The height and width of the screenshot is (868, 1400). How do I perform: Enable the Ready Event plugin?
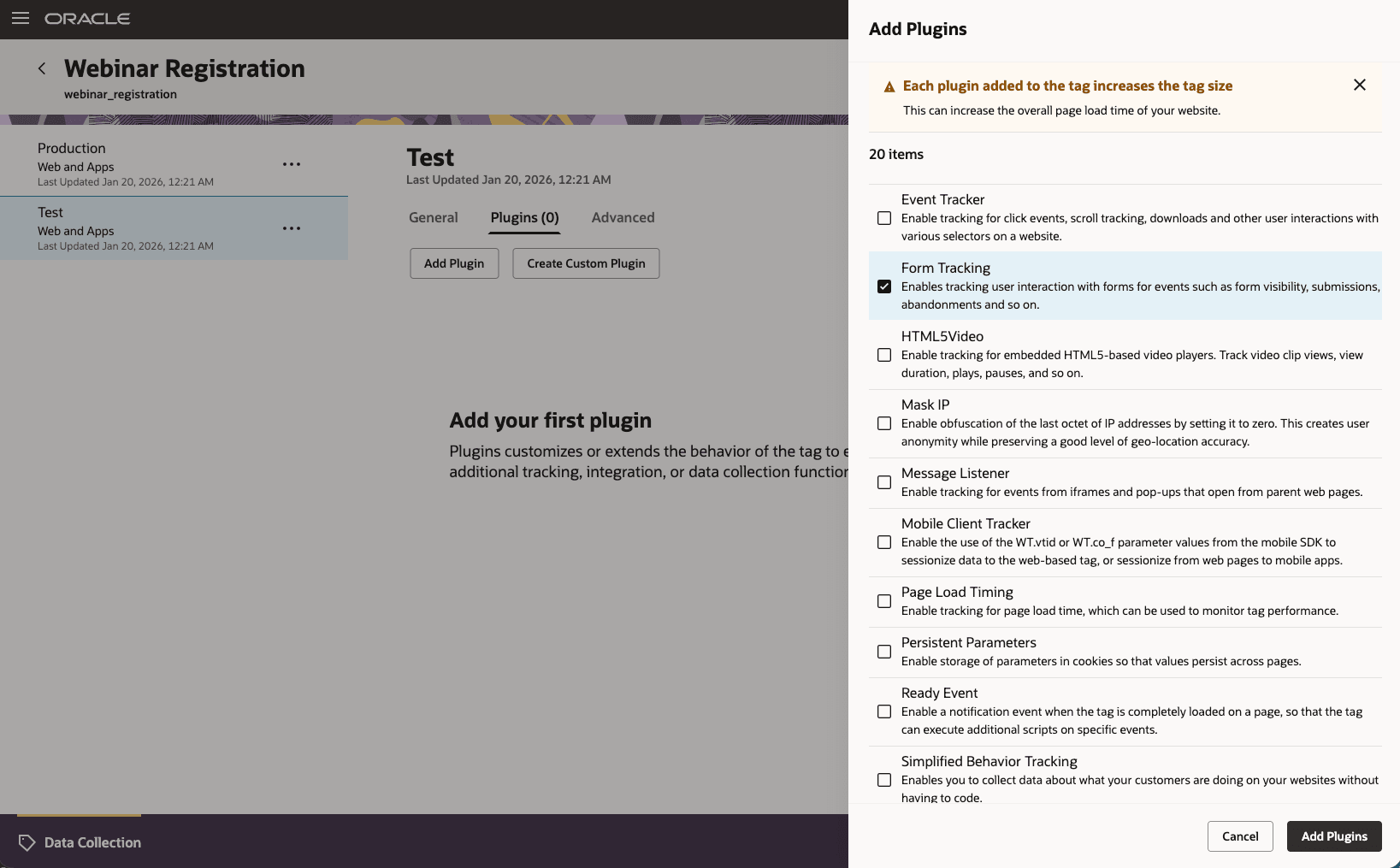click(x=884, y=712)
